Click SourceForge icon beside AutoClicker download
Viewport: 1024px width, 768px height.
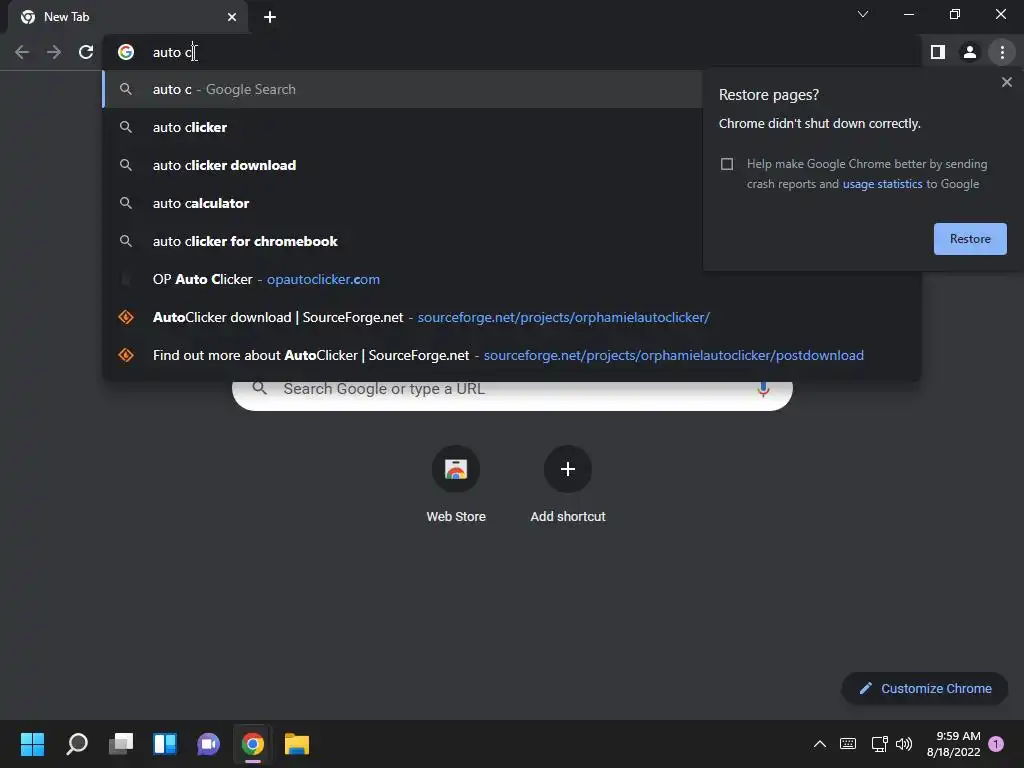126,317
